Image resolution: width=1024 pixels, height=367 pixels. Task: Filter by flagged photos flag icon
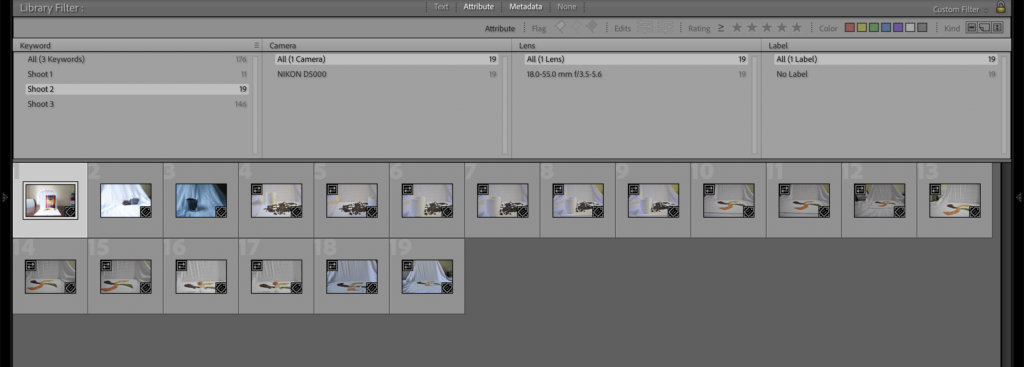click(x=560, y=27)
